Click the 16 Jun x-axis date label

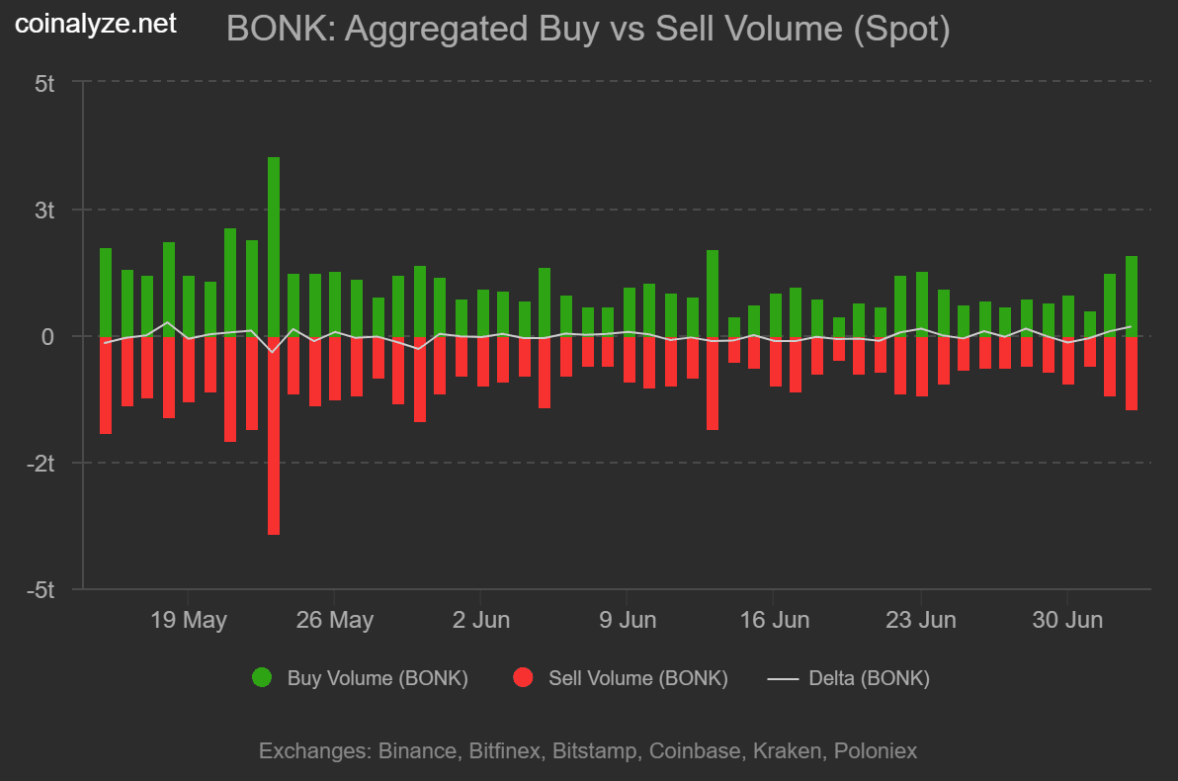point(775,620)
